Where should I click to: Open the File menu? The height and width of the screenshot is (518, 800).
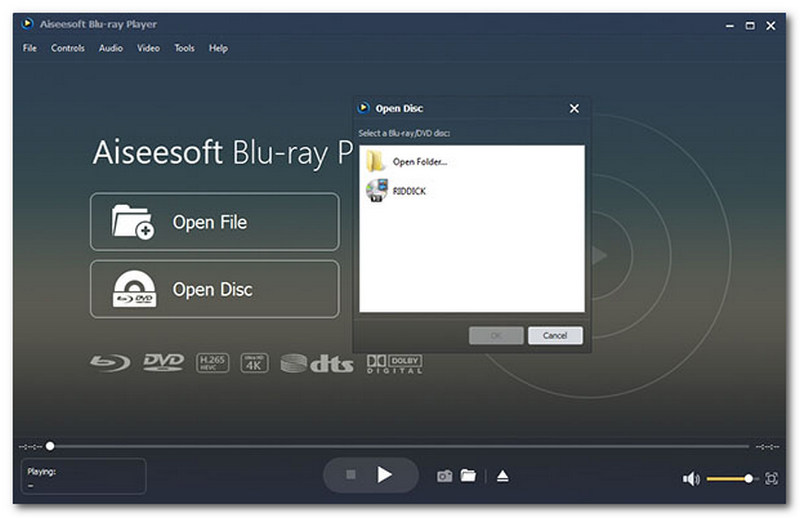point(30,48)
